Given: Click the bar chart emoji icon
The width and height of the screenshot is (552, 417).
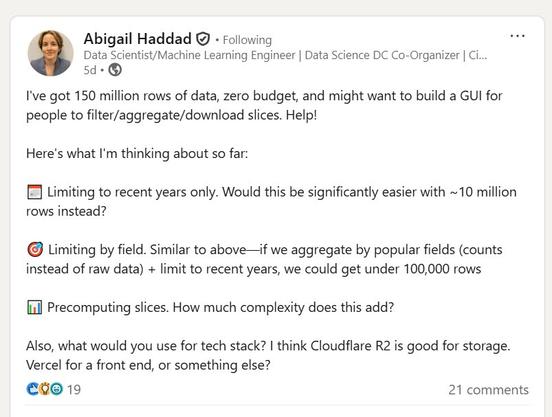Looking at the screenshot, I should point(34,307).
